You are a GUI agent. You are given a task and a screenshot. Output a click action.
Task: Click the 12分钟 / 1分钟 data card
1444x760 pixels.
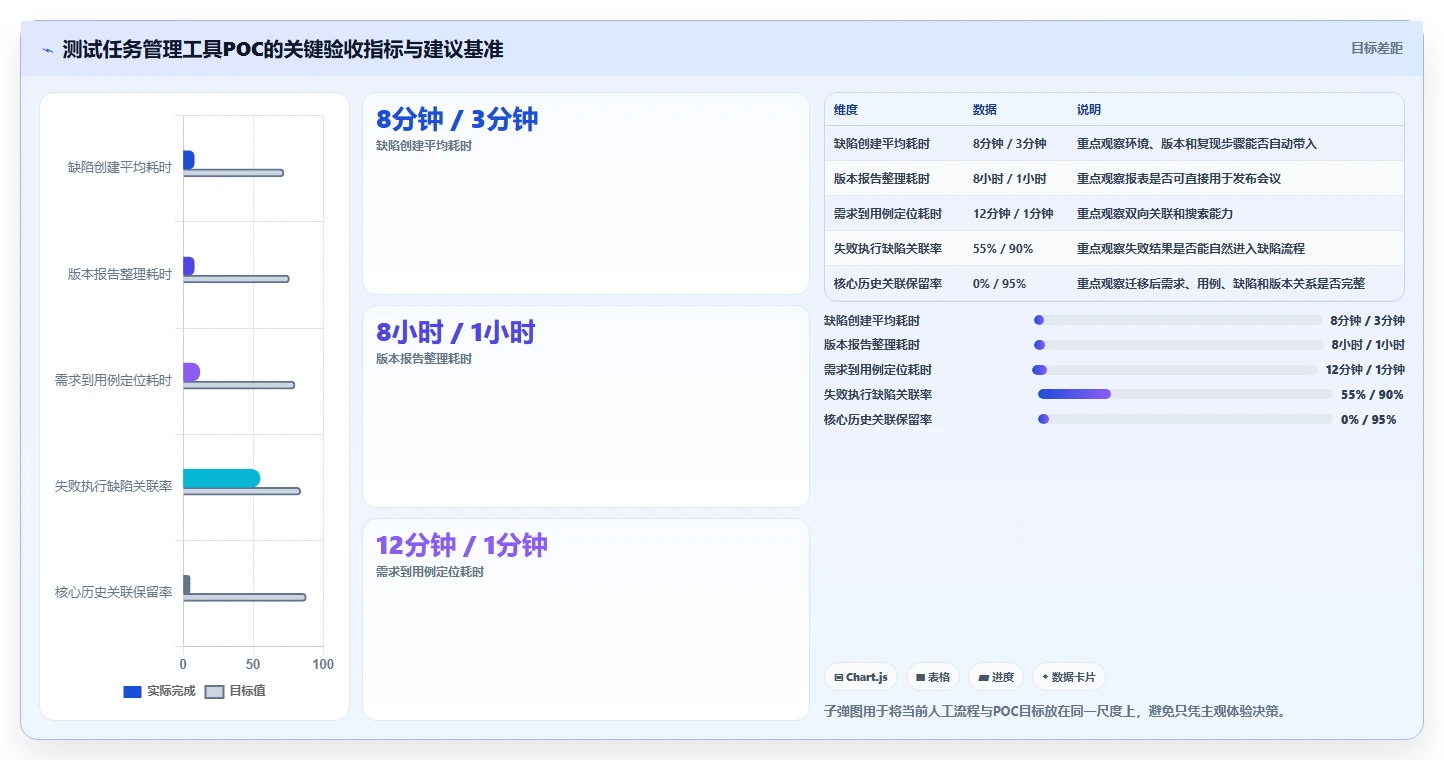[585, 619]
